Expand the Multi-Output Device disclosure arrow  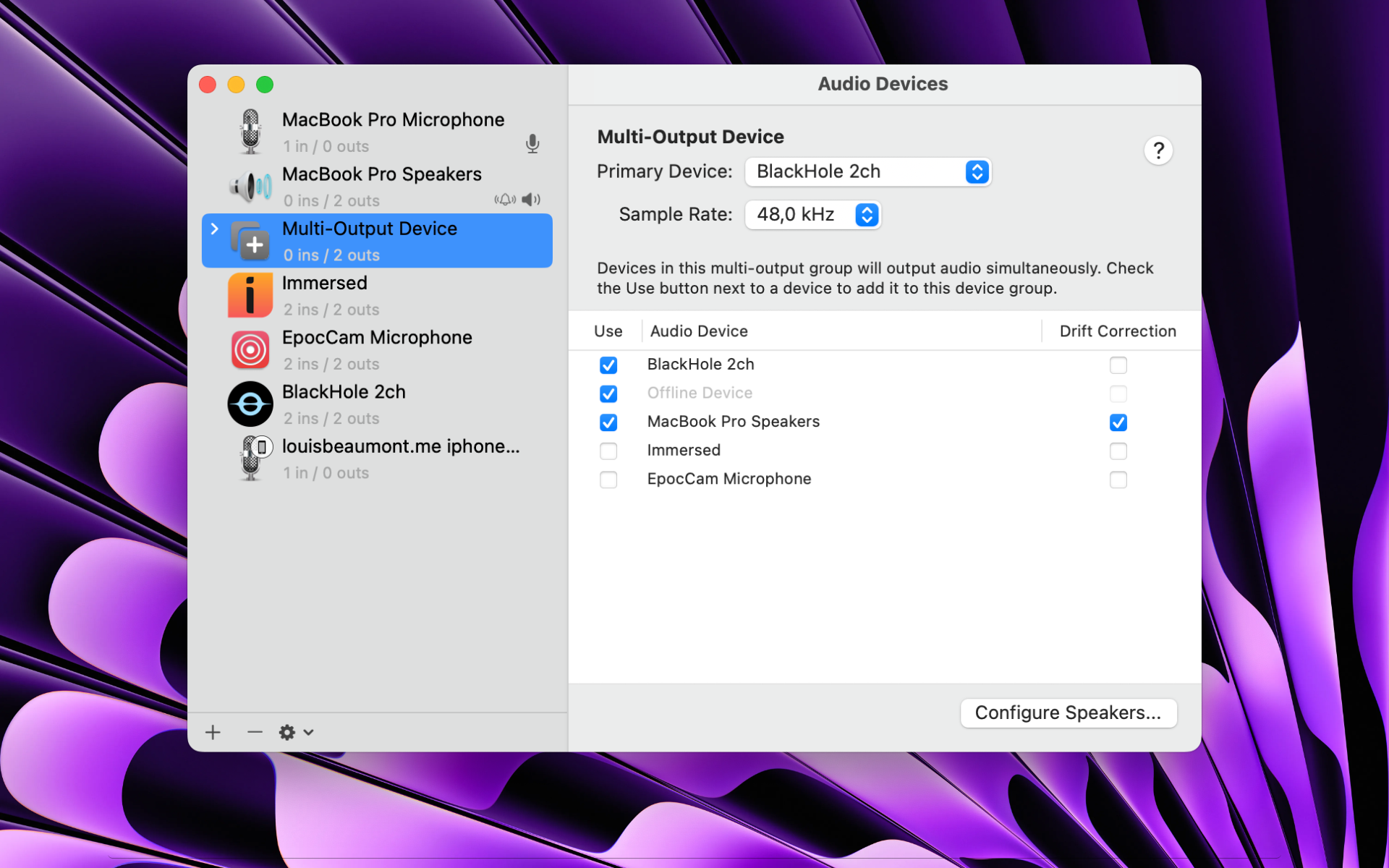click(215, 229)
